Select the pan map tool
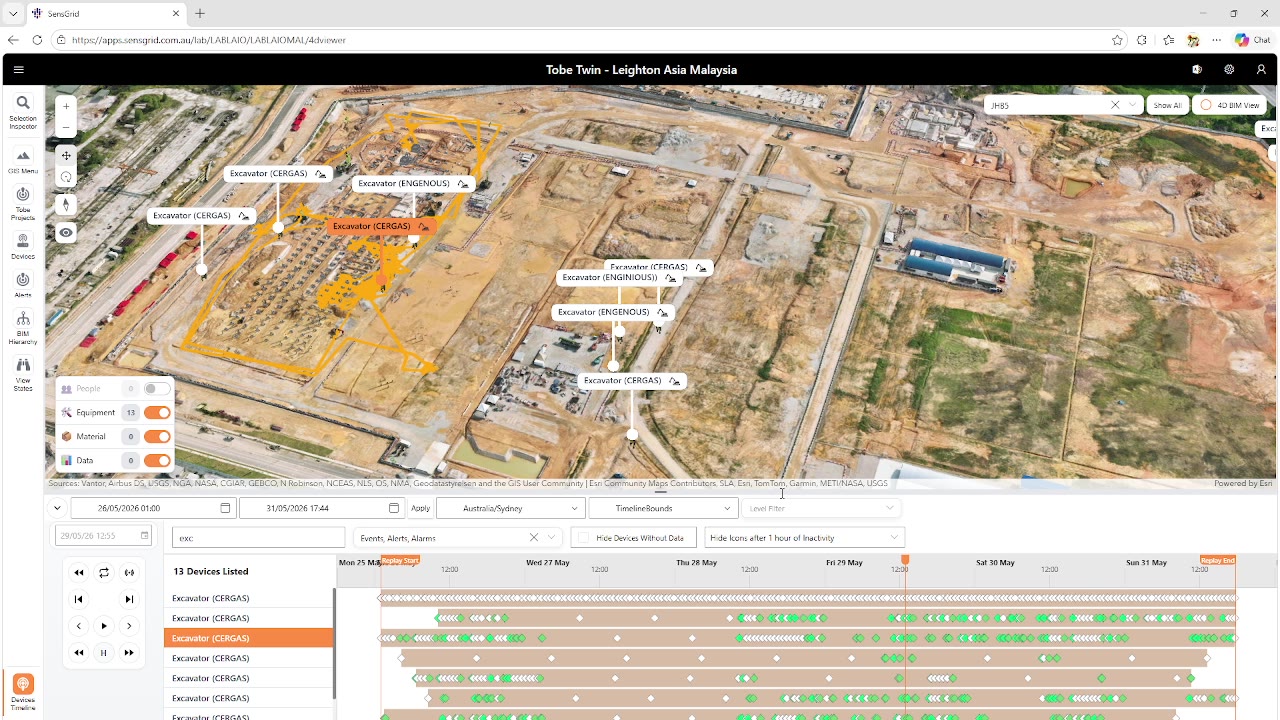The image size is (1280, 720). (x=66, y=155)
